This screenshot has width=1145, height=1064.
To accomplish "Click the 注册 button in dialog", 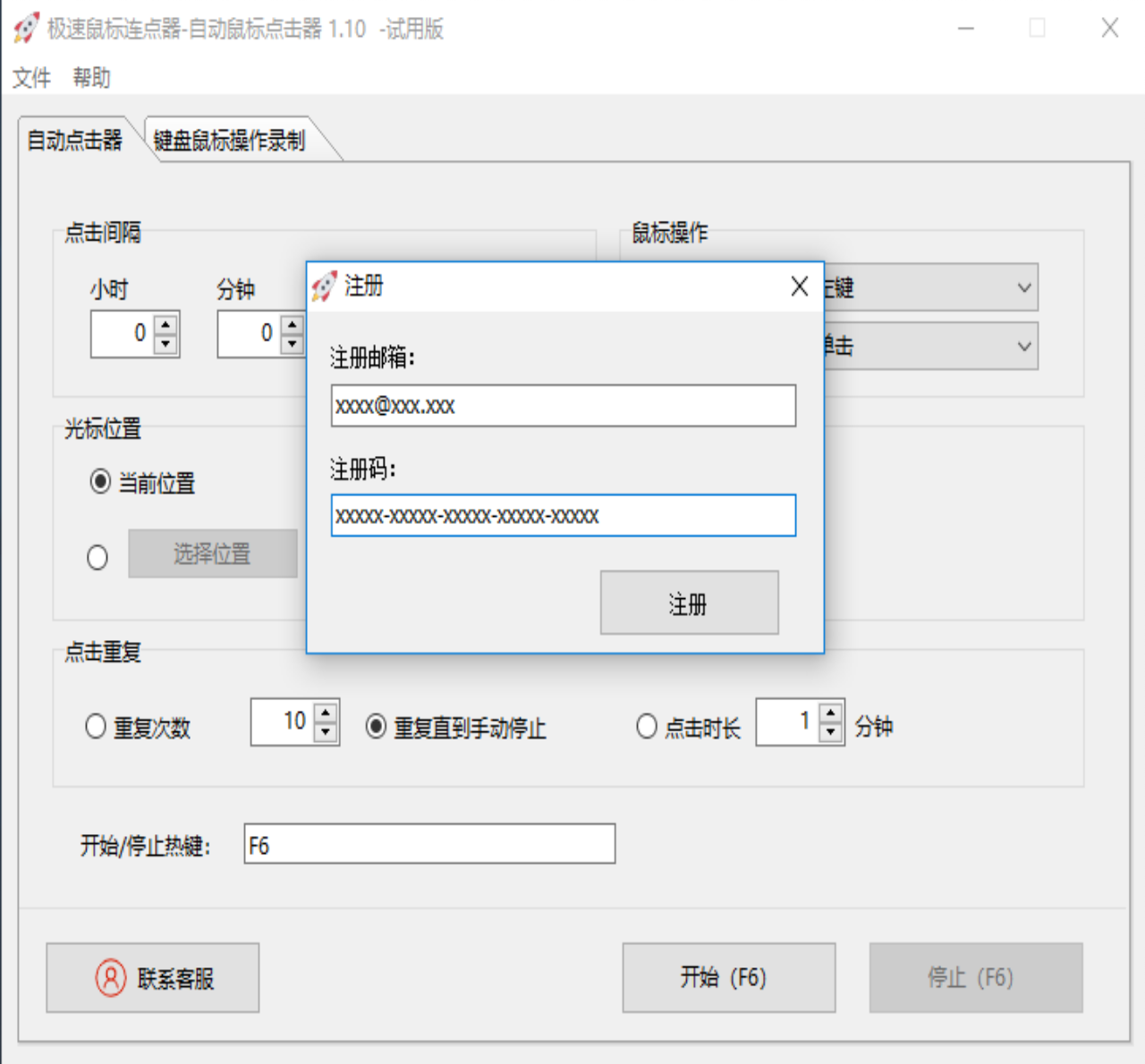I will pos(689,603).
